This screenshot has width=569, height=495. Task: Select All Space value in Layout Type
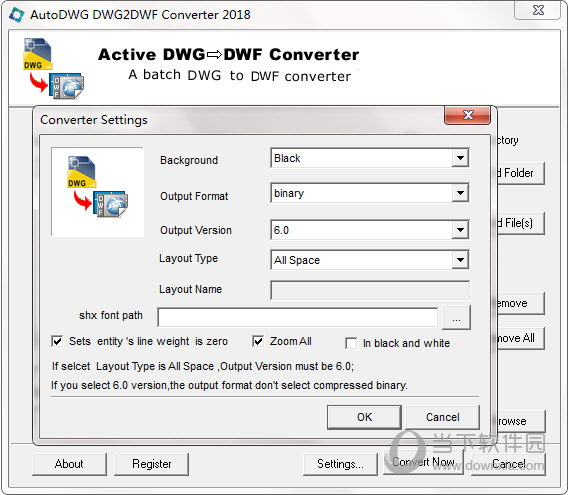click(297, 260)
